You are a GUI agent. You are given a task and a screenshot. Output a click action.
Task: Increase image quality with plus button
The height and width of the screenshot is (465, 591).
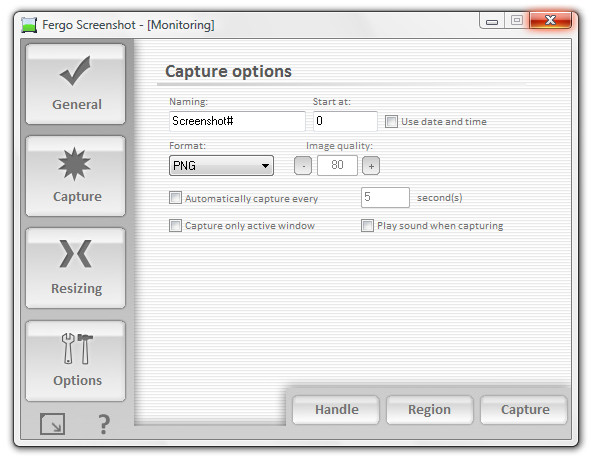tap(371, 165)
